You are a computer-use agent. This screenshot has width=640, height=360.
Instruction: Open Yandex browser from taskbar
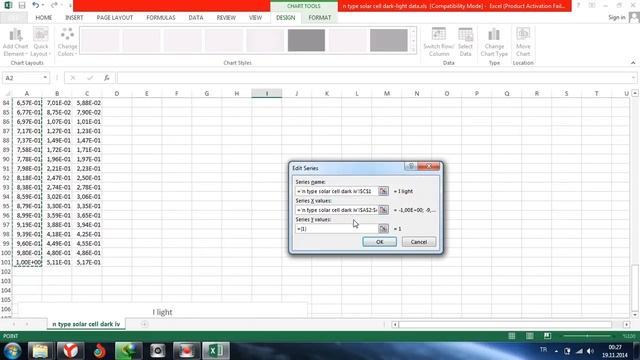pos(70,351)
